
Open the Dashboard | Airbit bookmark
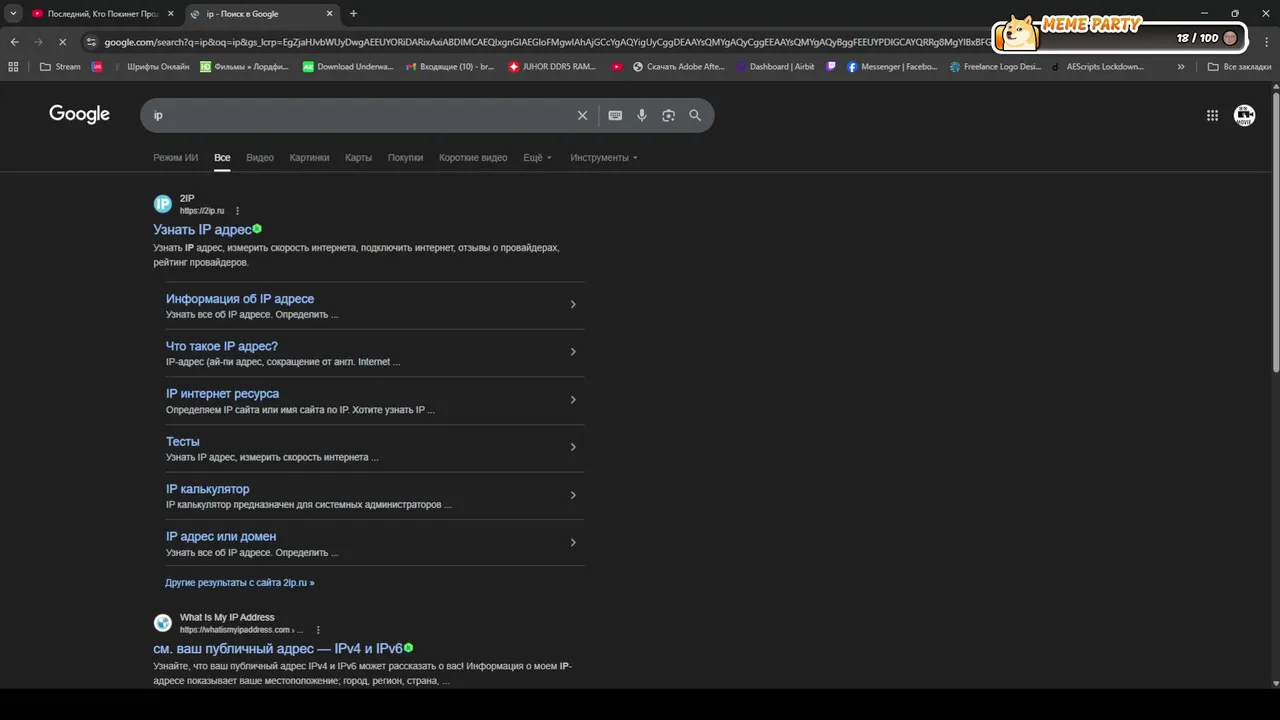775,67
